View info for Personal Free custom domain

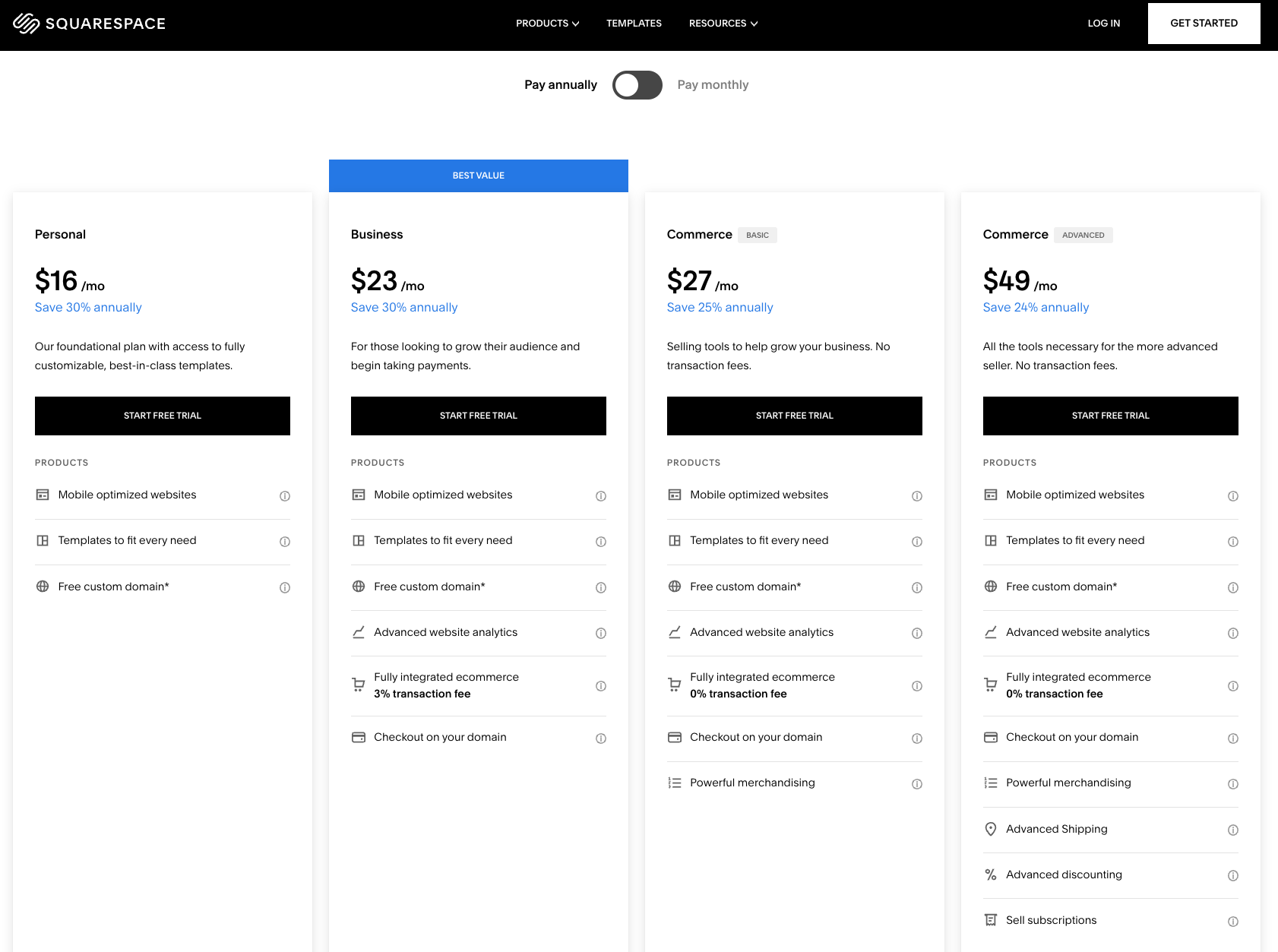tap(285, 587)
